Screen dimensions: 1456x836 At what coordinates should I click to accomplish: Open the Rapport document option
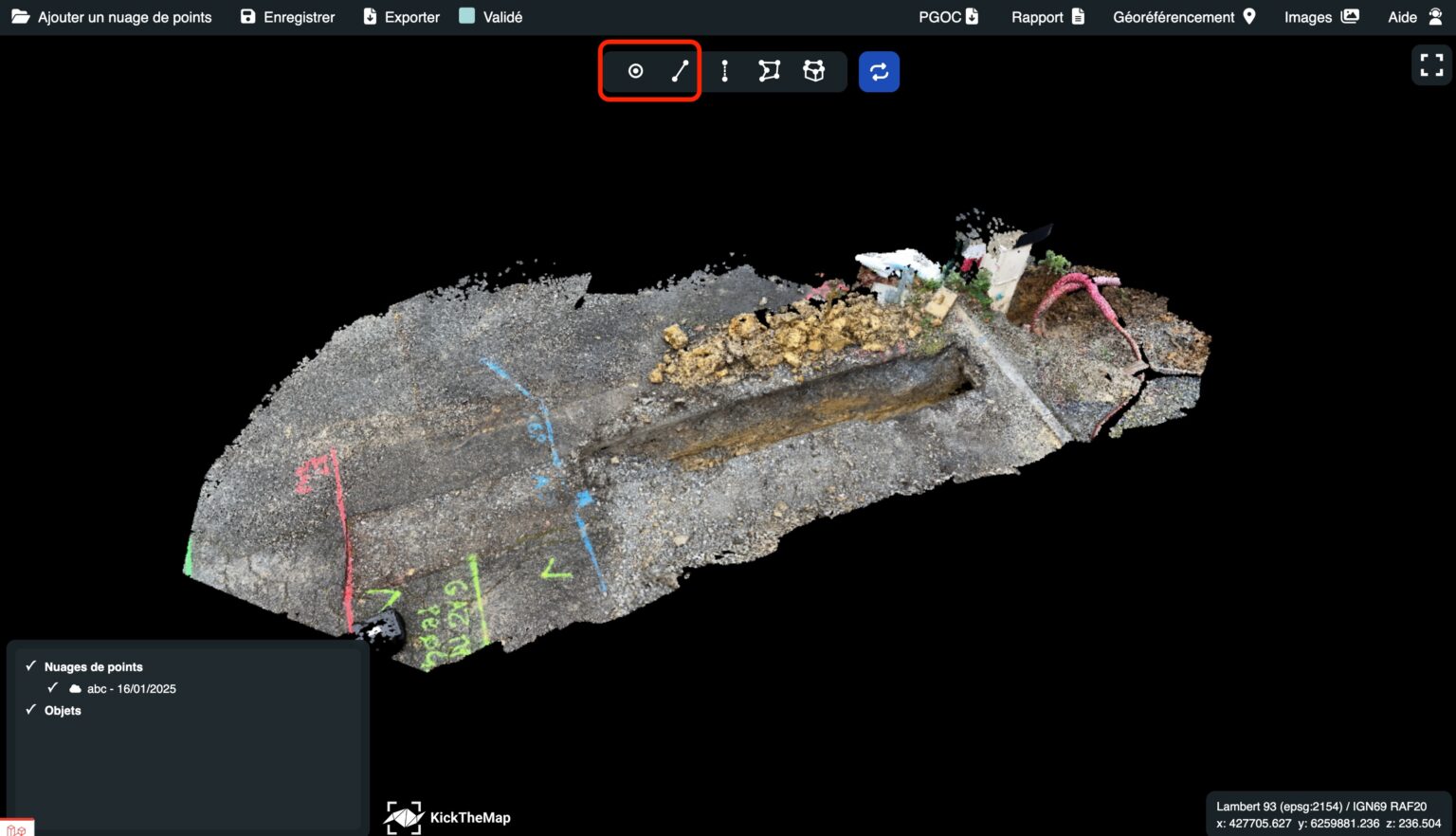1046,16
